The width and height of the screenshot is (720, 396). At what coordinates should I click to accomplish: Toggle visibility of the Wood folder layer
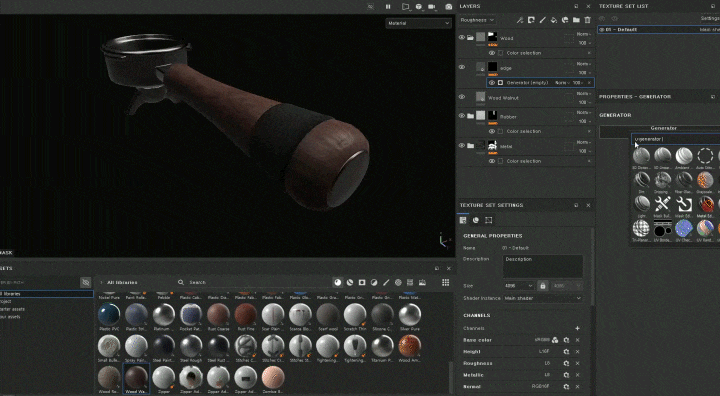pos(462,38)
